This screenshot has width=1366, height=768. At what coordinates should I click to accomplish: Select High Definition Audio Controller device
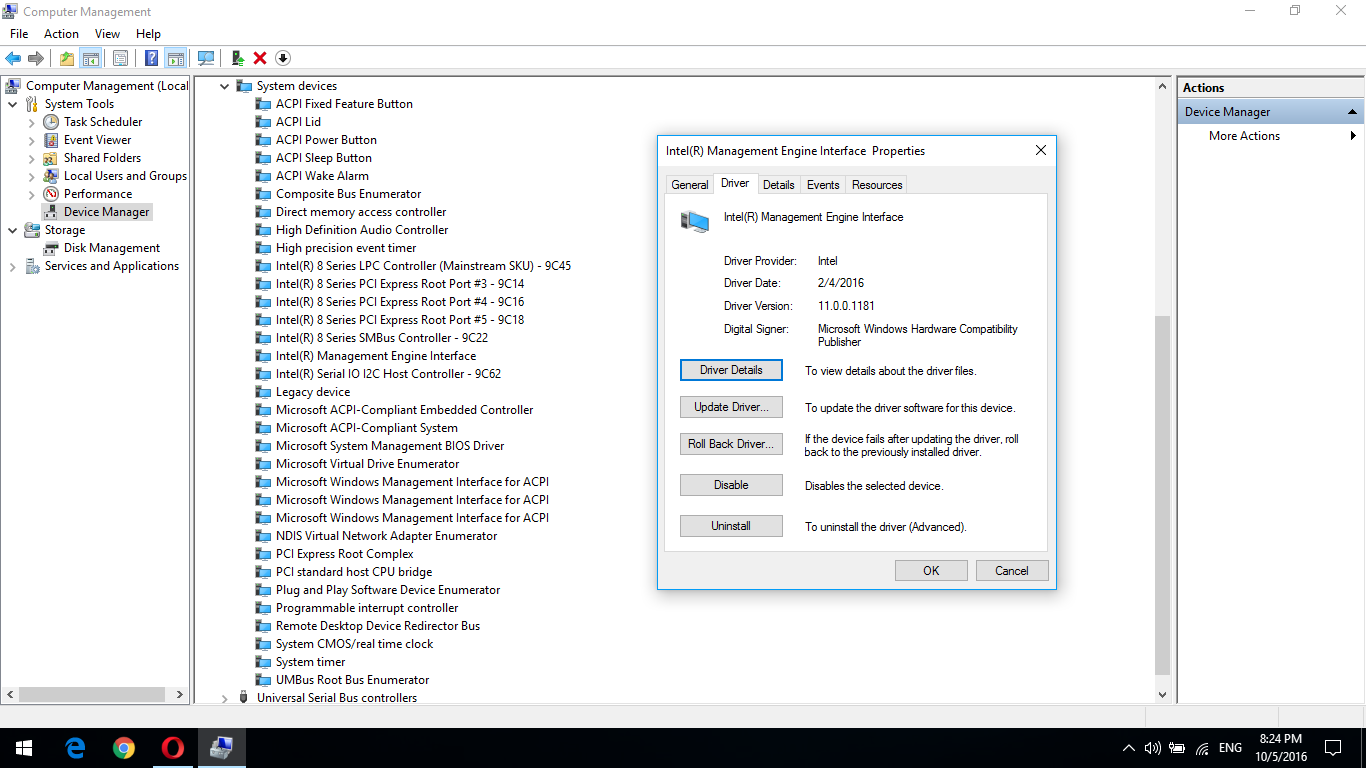coord(362,230)
